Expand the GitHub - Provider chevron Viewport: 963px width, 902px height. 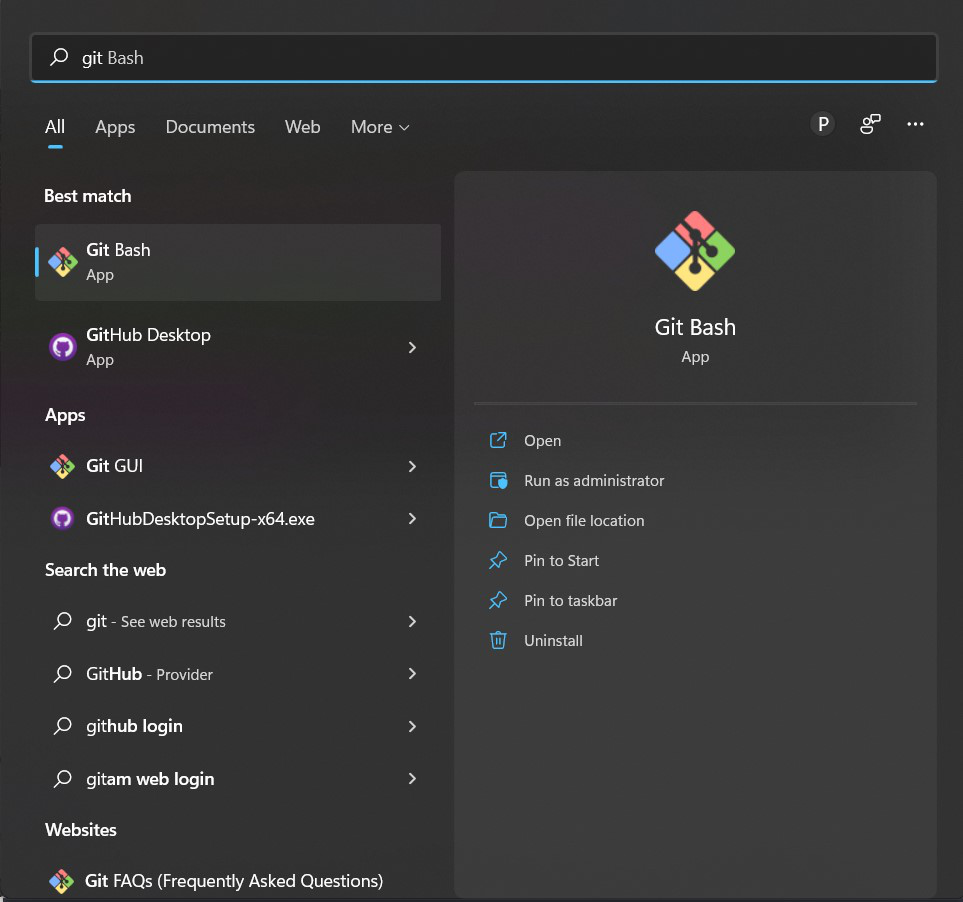tap(412, 674)
